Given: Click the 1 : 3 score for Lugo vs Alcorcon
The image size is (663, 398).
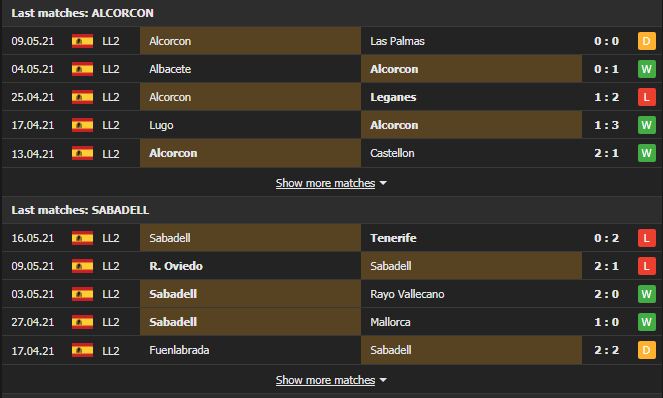Looking at the screenshot, I should (x=606, y=125).
